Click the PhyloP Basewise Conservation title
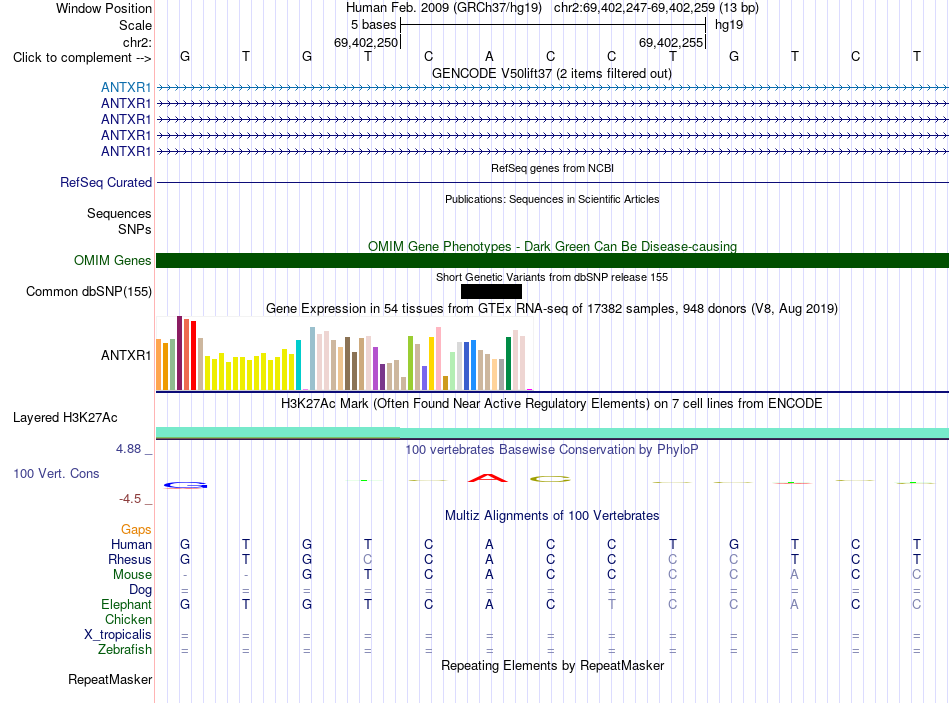The height and width of the screenshot is (703, 950). [552, 450]
